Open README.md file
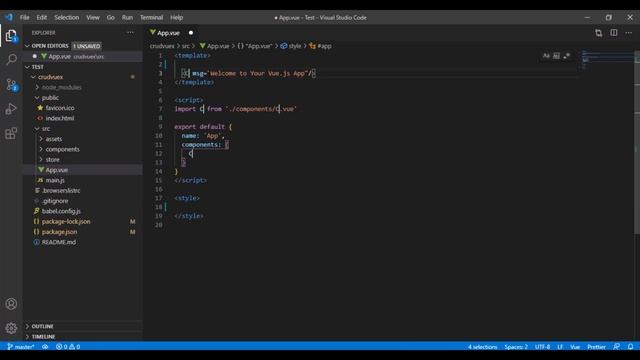This screenshot has height=360, width=640. pyautogui.click(x=59, y=242)
